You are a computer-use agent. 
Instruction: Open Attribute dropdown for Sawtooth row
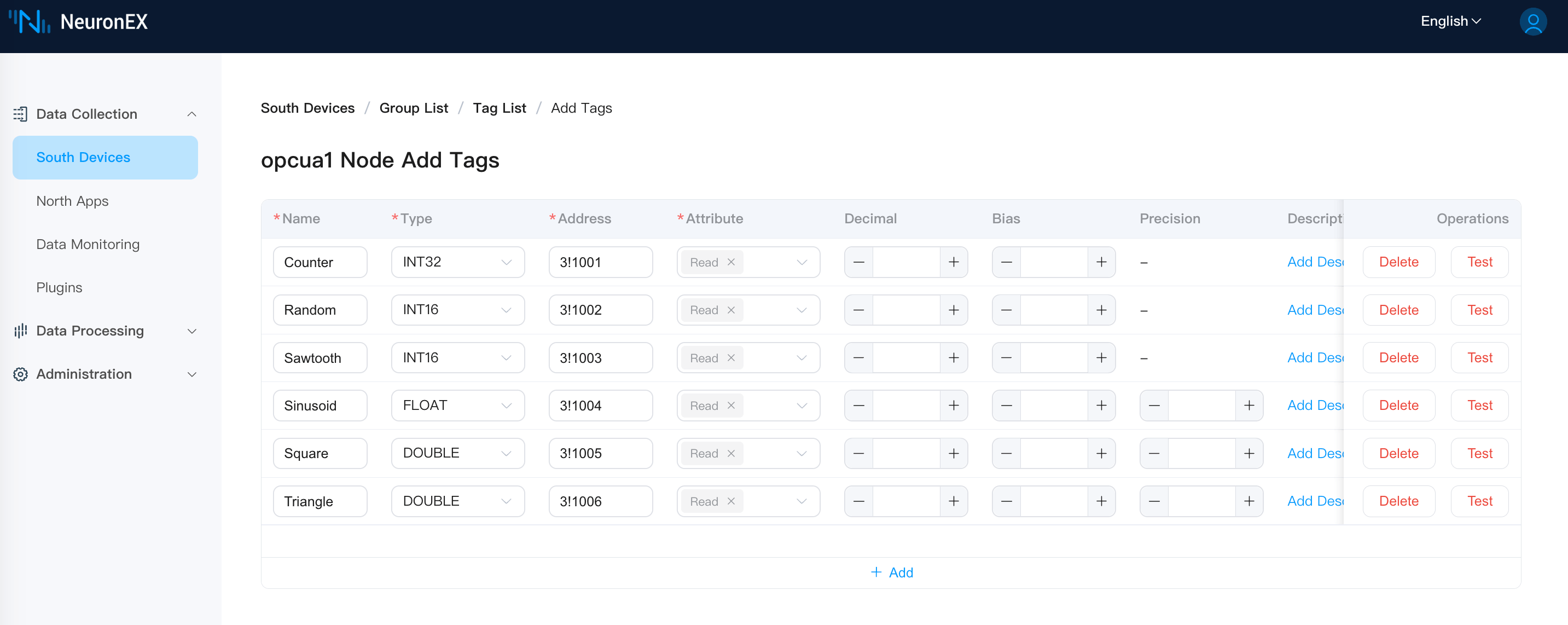801,358
